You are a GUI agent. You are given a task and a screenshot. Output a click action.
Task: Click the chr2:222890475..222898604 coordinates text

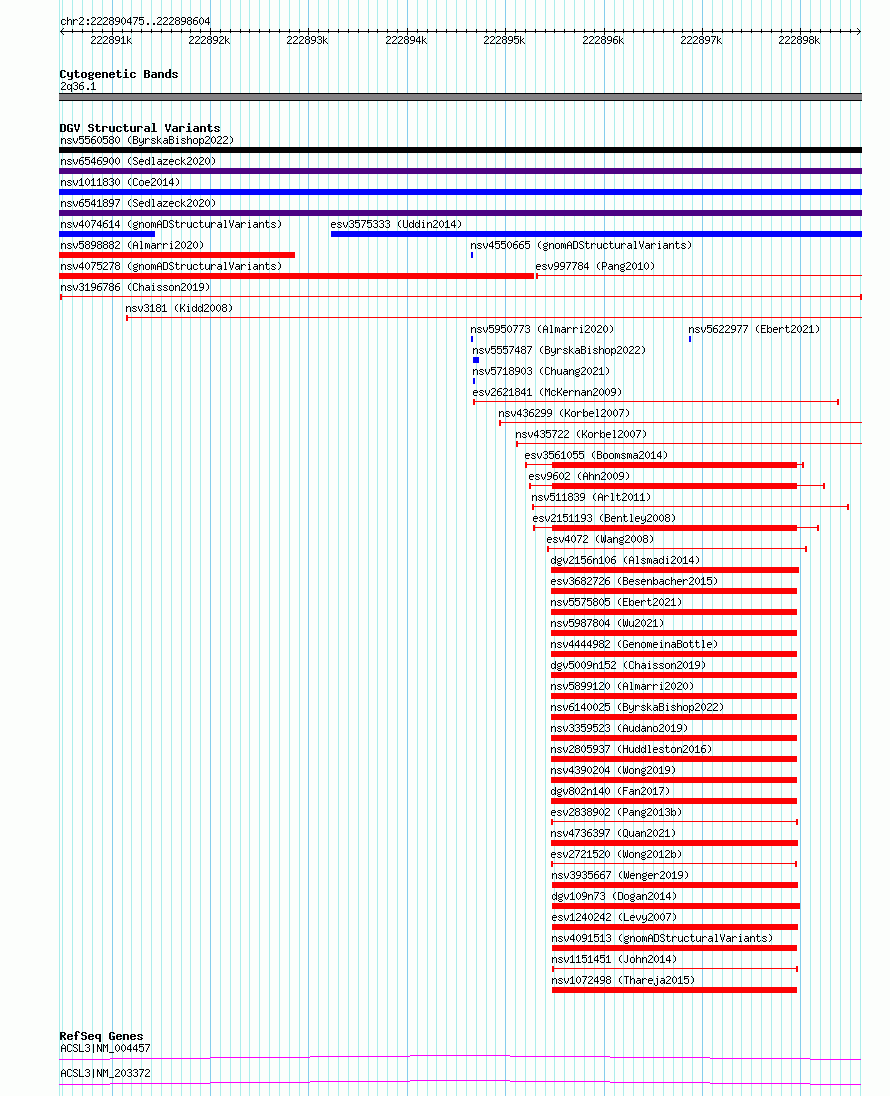[135, 22]
